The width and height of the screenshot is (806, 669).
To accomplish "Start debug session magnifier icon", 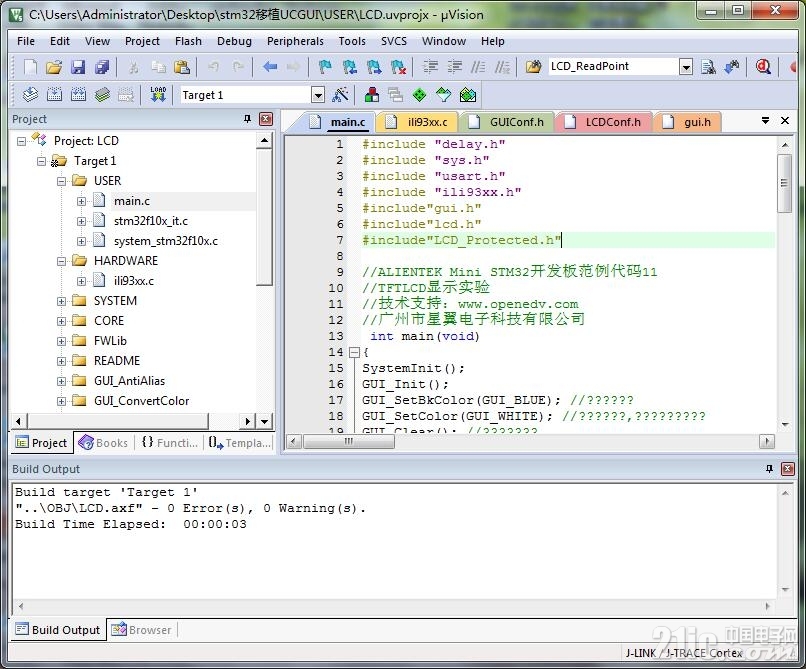I will point(763,66).
